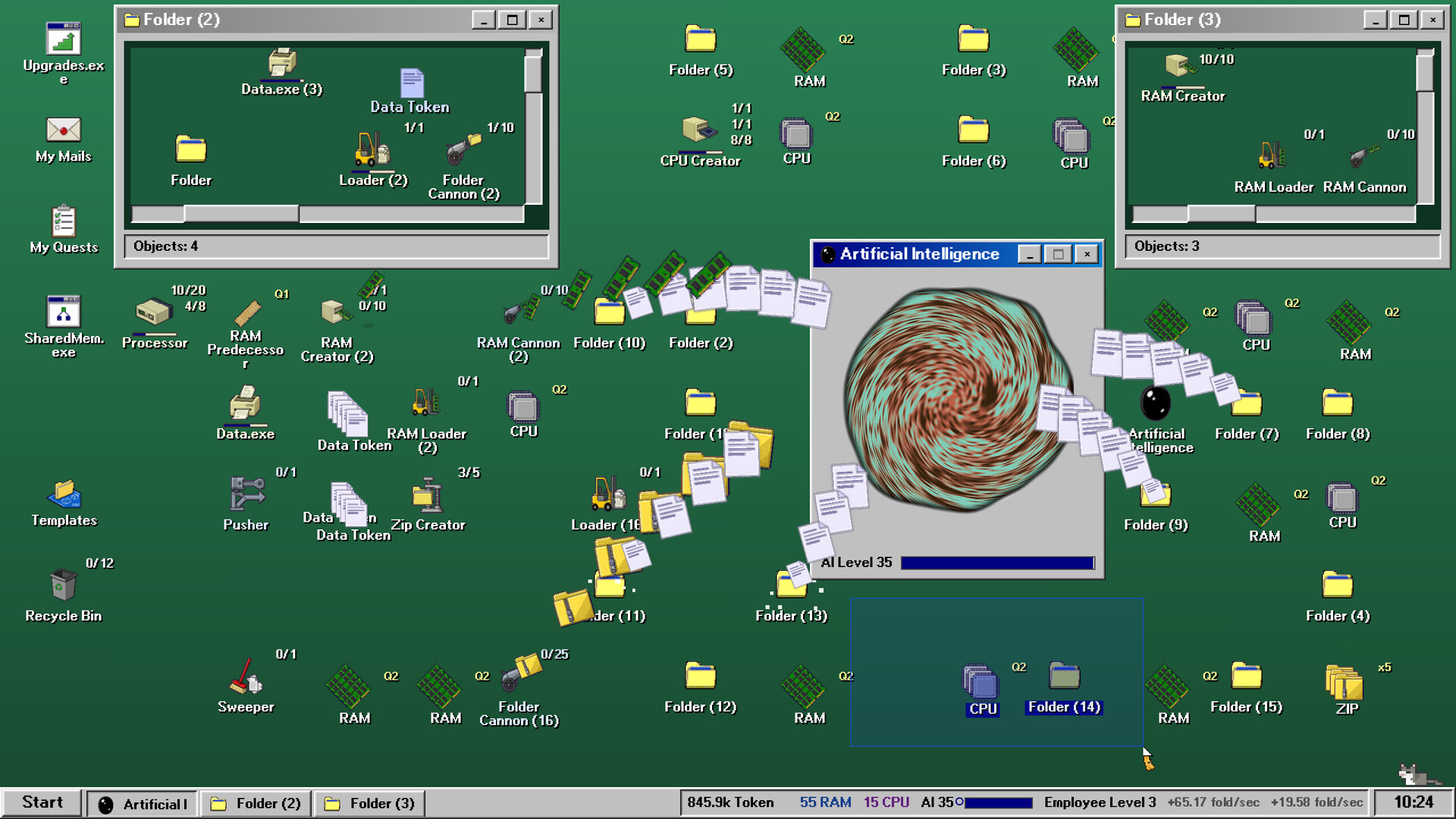Viewport: 1456px width, 819px height.
Task: Click the Data.exe printer icon on desktop
Action: (x=246, y=403)
